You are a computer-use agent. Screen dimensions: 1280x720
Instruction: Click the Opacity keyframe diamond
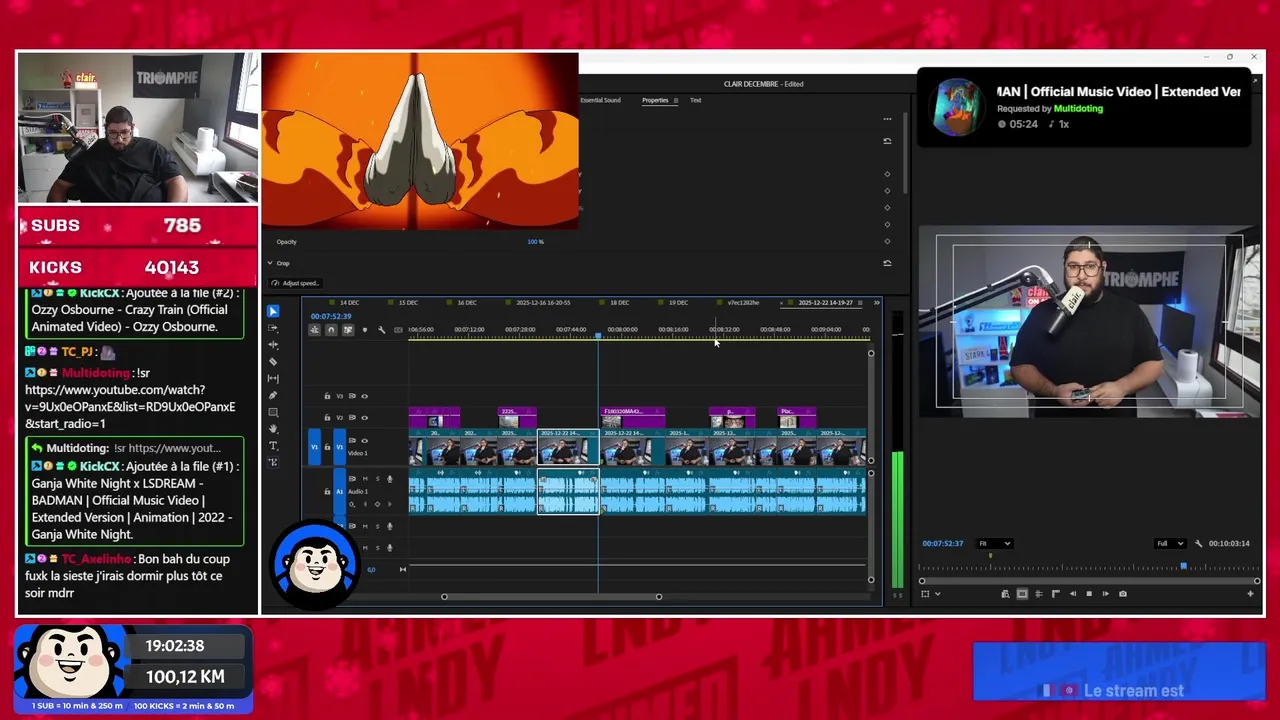click(x=887, y=241)
